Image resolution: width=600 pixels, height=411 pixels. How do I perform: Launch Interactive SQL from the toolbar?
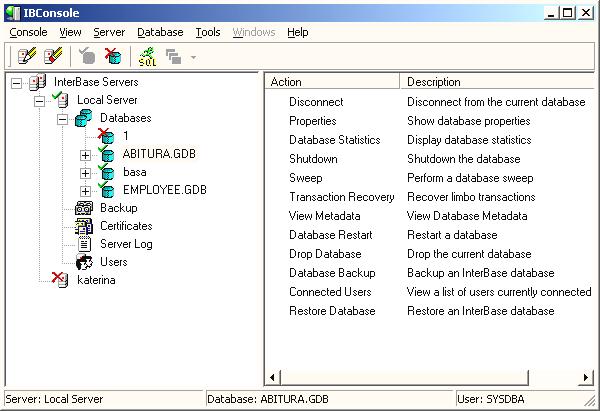[x=147, y=57]
